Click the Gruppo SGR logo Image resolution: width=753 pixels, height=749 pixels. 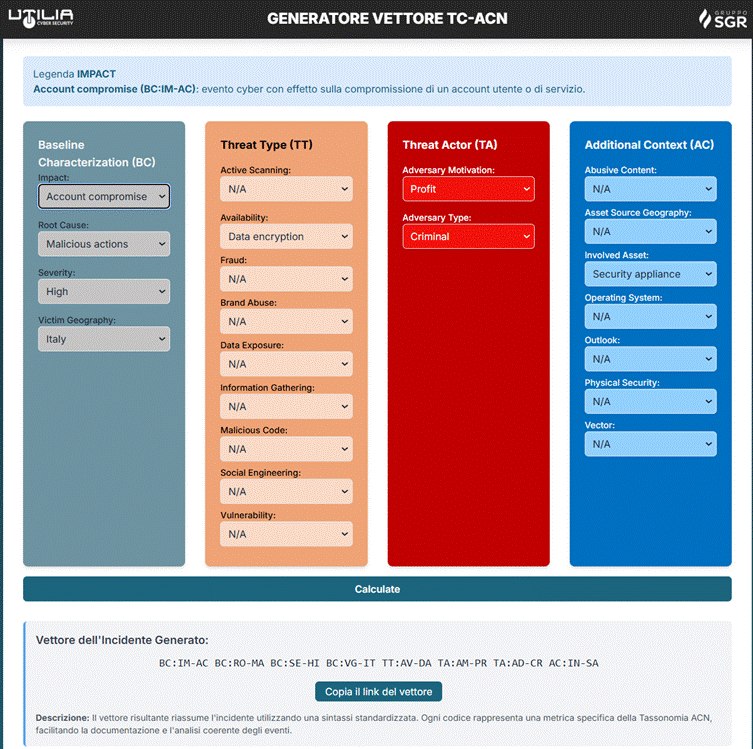click(x=719, y=19)
